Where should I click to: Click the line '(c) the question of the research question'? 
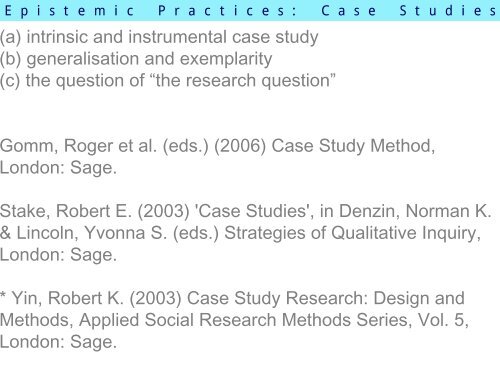(x=168, y=81)
